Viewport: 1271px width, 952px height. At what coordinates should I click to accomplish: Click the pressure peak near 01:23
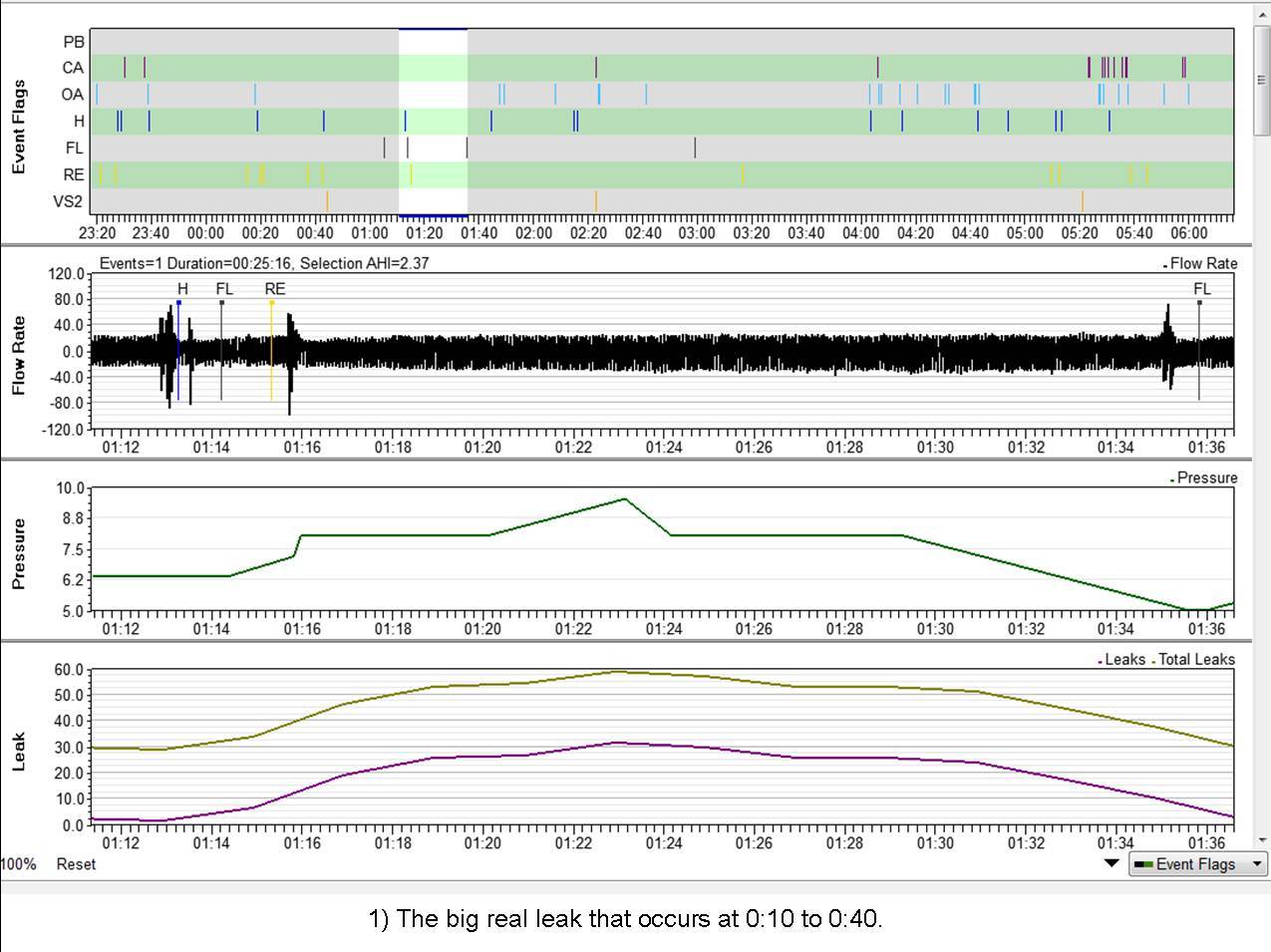point(624,498)
